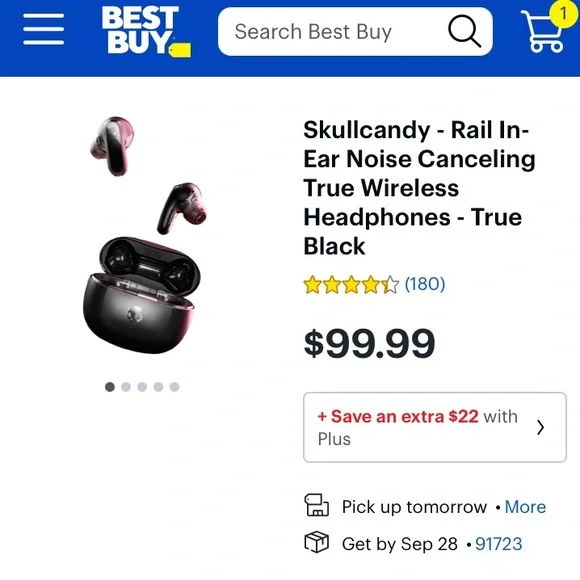Select the second image carousel dot
Screen dimensions: 580x580
(126, 387)
